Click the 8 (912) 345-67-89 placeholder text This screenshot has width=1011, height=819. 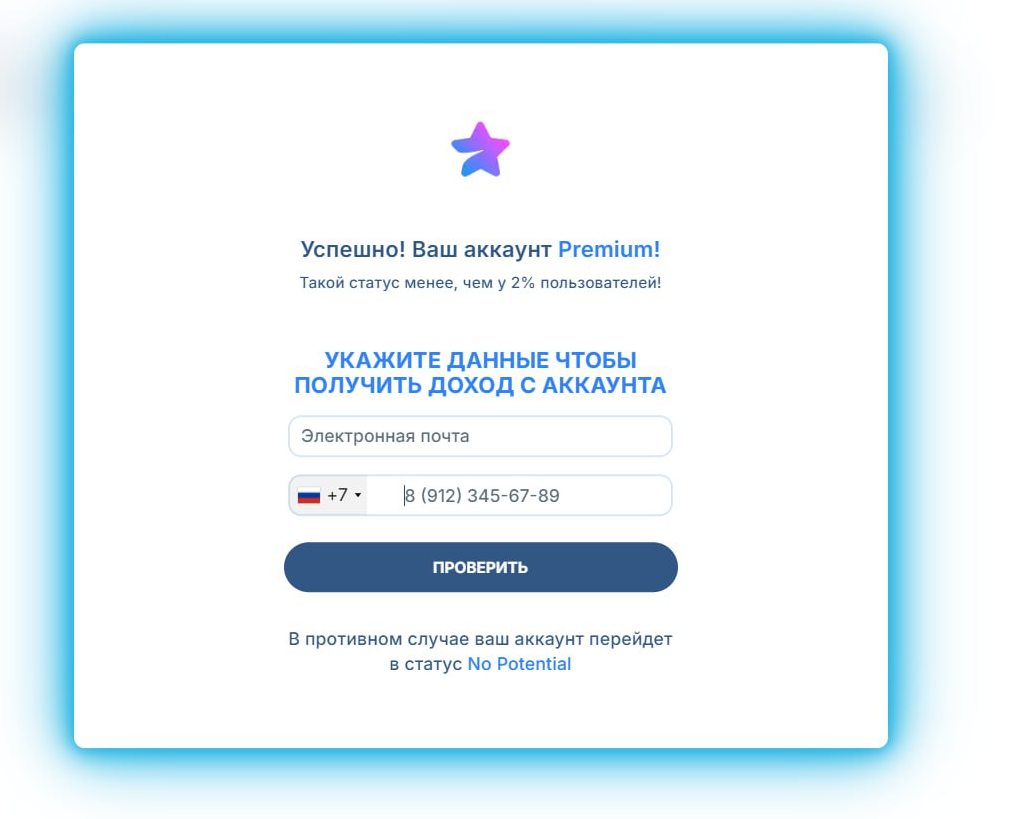click(482, 496)
